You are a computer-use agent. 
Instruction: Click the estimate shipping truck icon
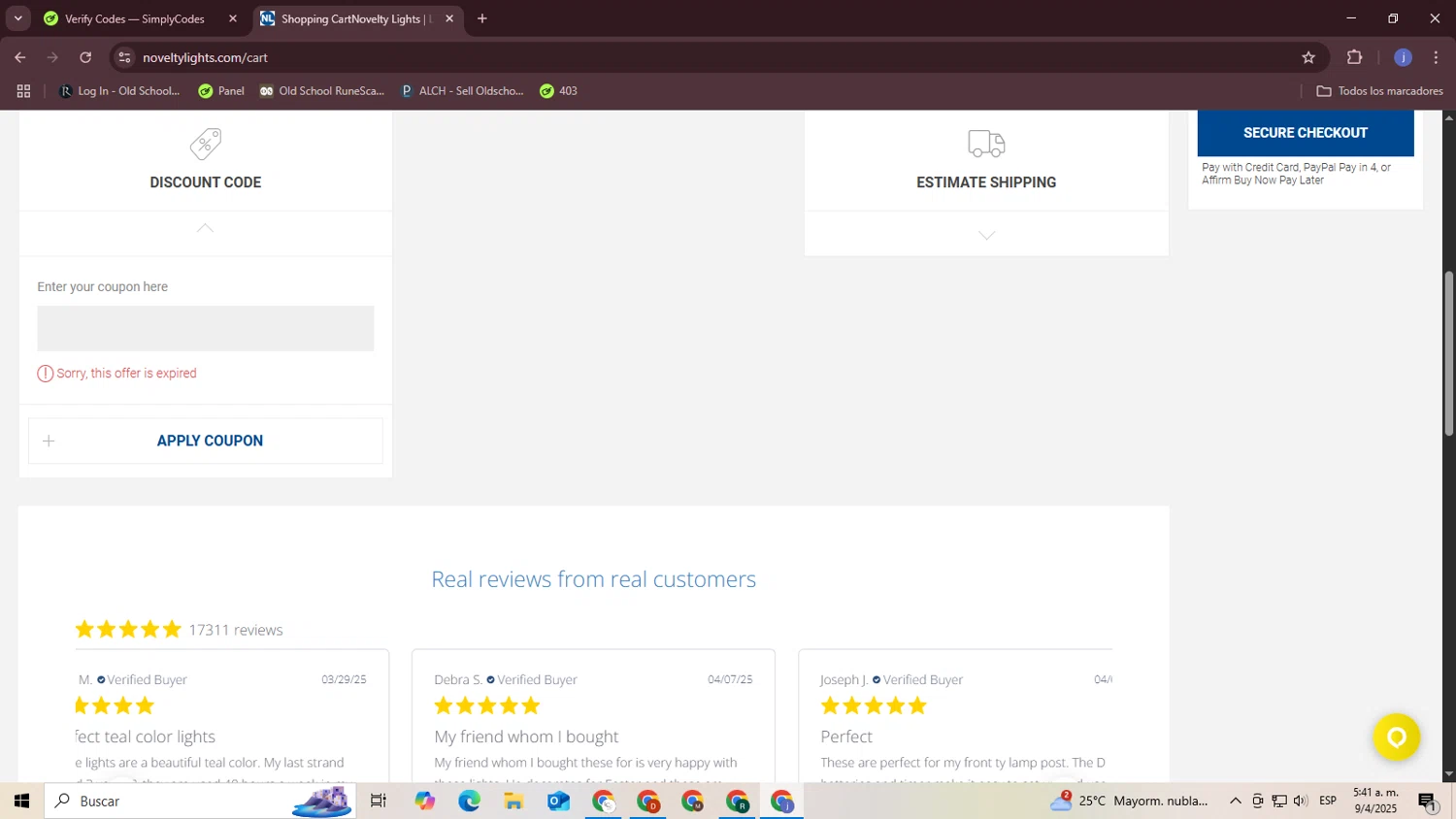(x=986, y=144)
